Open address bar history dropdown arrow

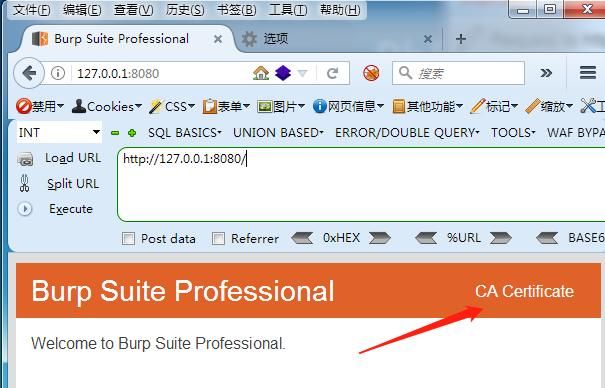(x=302, y=73)
